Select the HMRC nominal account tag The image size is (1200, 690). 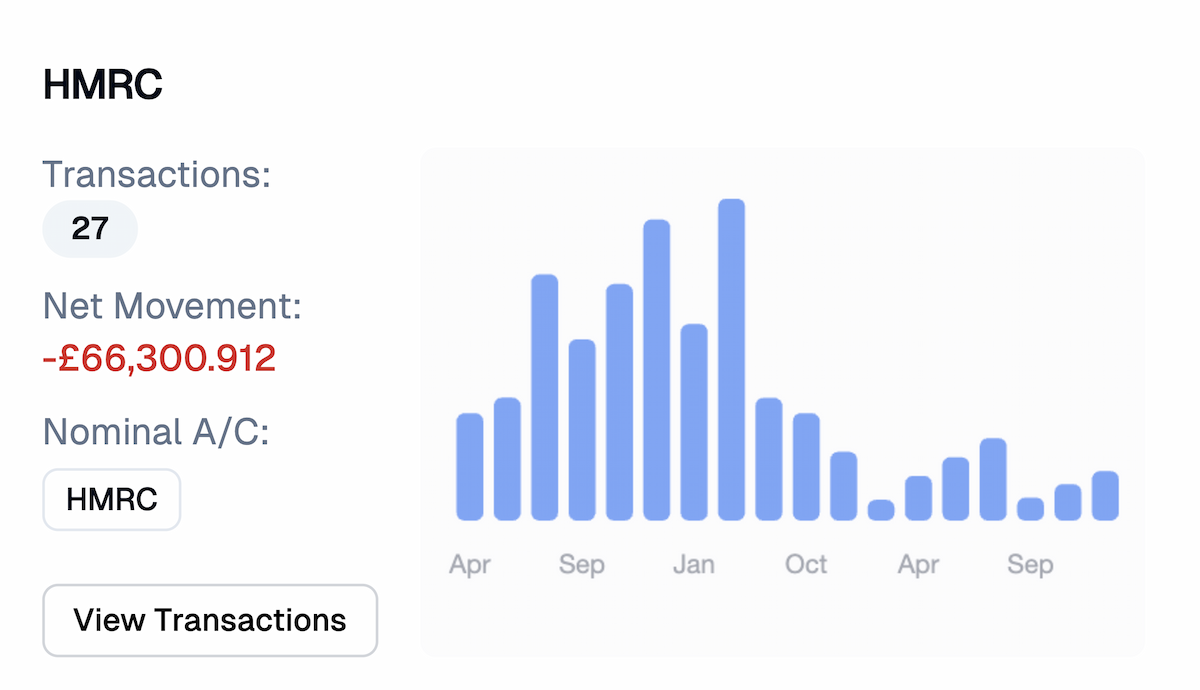(111, 499)
